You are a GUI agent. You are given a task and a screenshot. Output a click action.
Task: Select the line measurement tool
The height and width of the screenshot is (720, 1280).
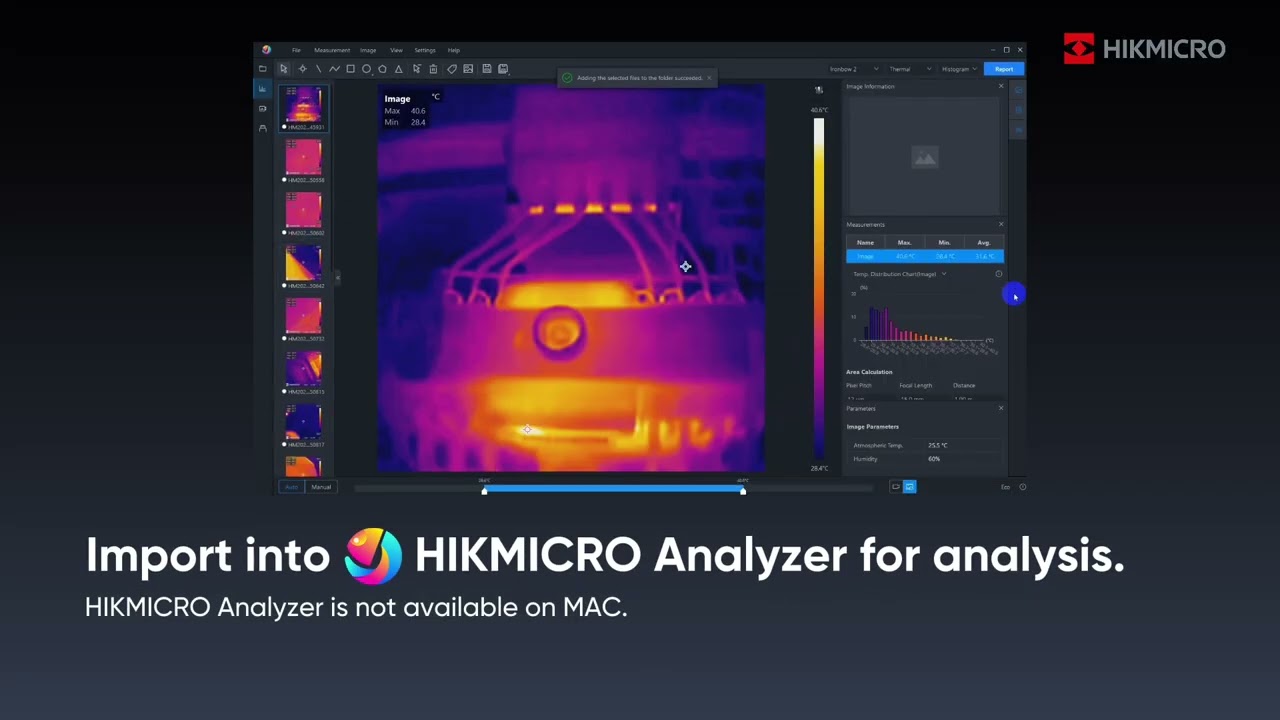click(318, 69)
